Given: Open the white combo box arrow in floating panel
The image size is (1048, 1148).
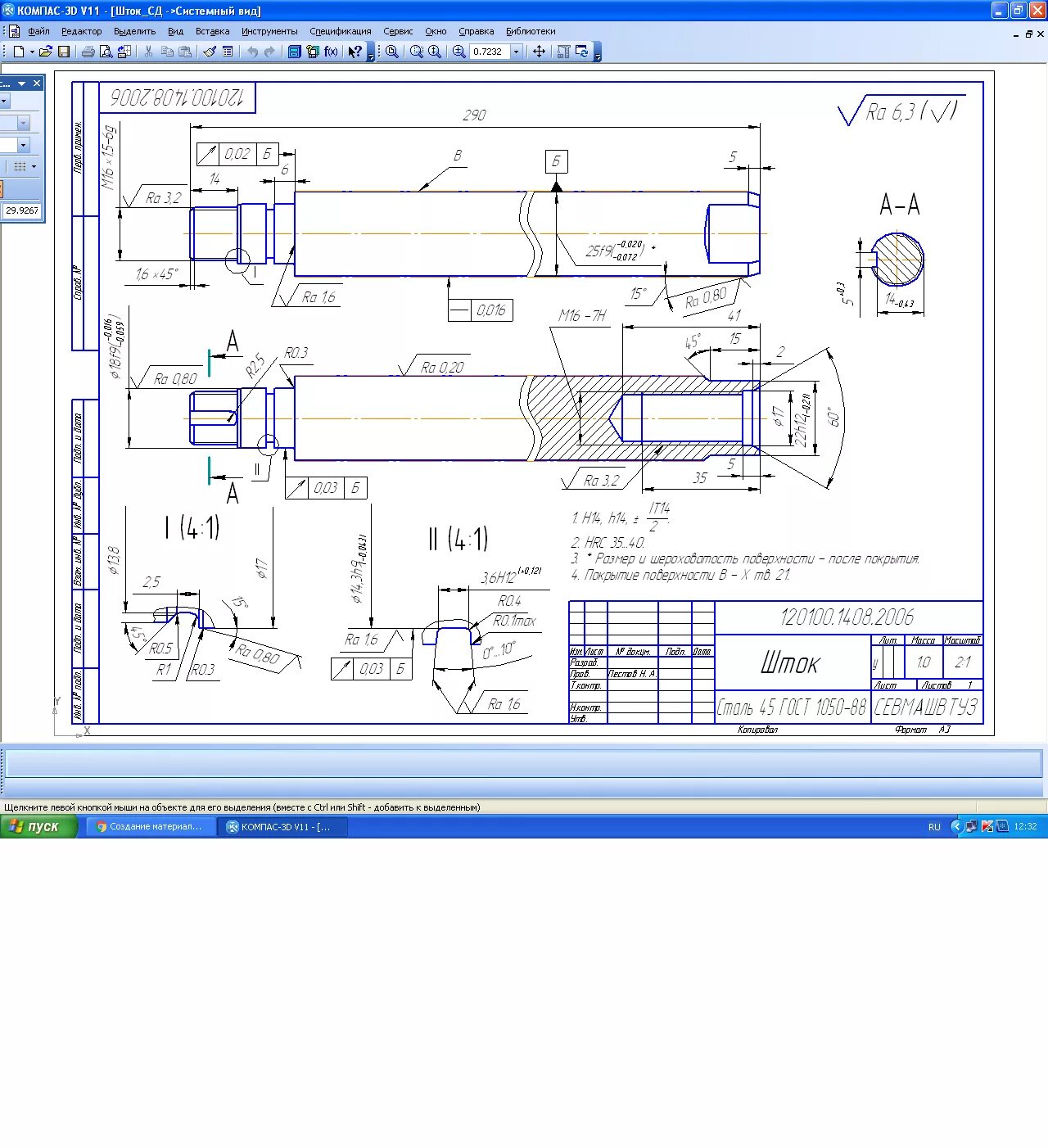Looking at the screenshot, I should [x=23, y=145].
